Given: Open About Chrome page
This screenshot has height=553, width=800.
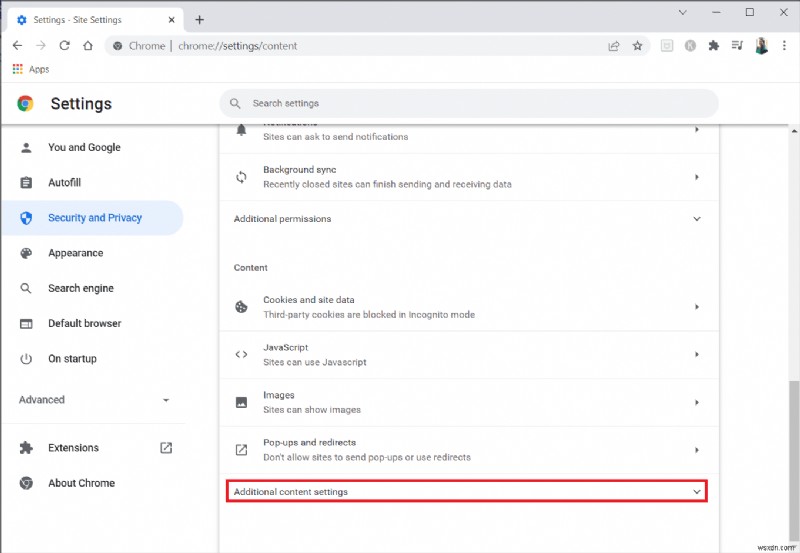Looking at the screenshot, I should pos(92,483).
